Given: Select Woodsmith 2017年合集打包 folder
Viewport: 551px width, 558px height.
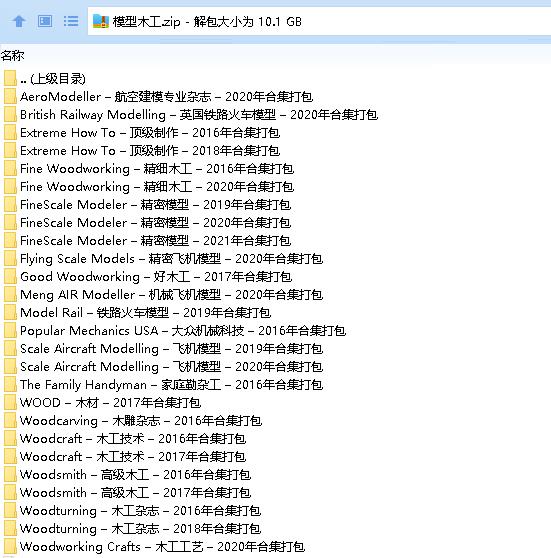Looking at the screenshot, I should pos(135,493).
